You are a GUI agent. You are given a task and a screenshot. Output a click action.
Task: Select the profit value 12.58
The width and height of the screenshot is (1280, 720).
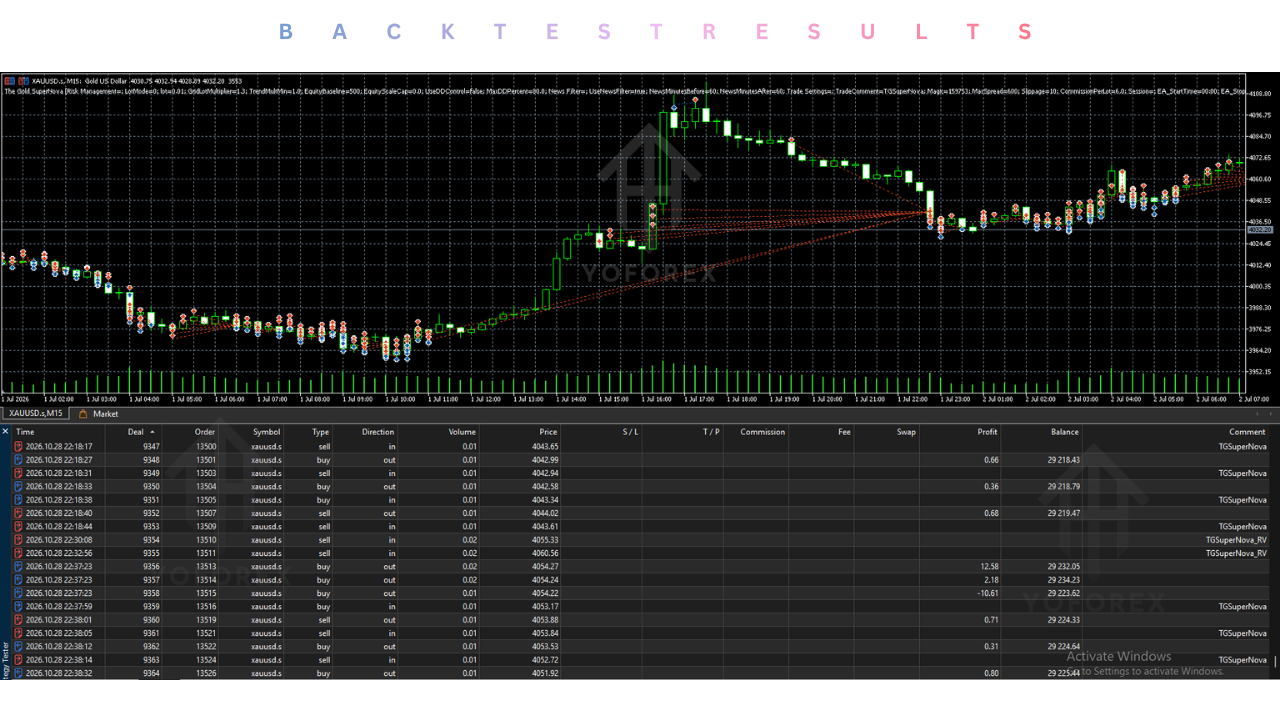coord(989,566)
